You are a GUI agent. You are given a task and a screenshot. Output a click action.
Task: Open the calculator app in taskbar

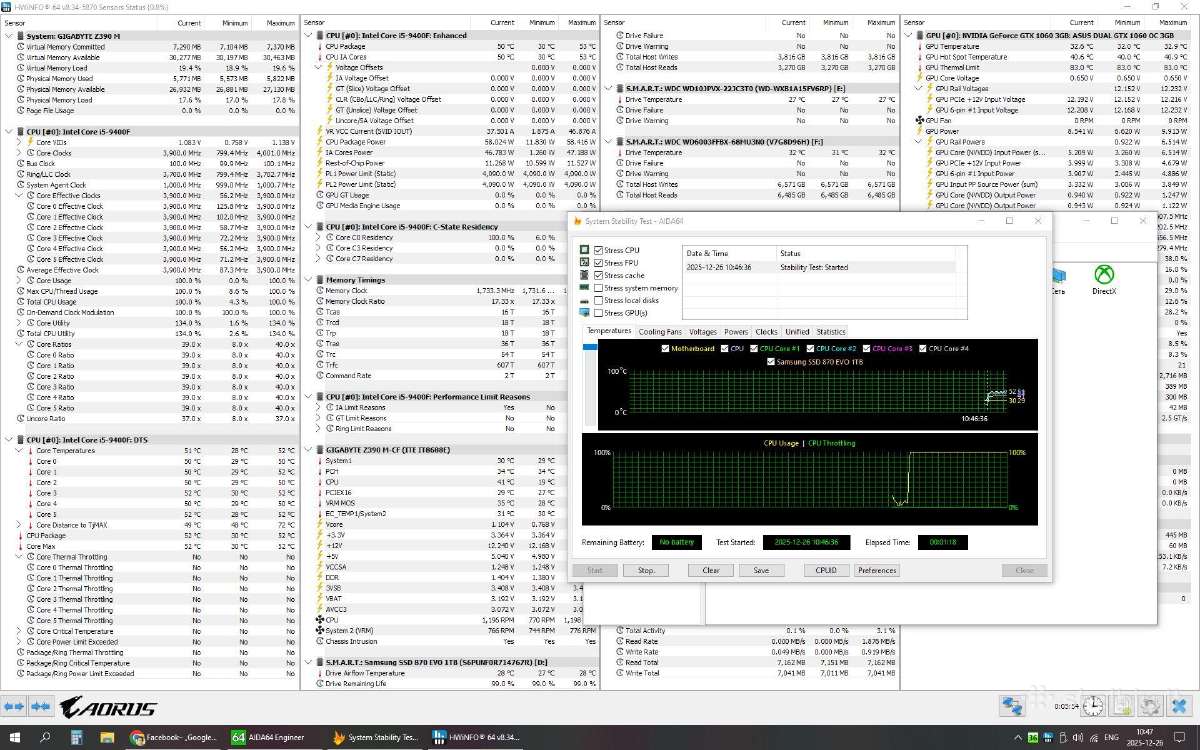coord(77,737)
